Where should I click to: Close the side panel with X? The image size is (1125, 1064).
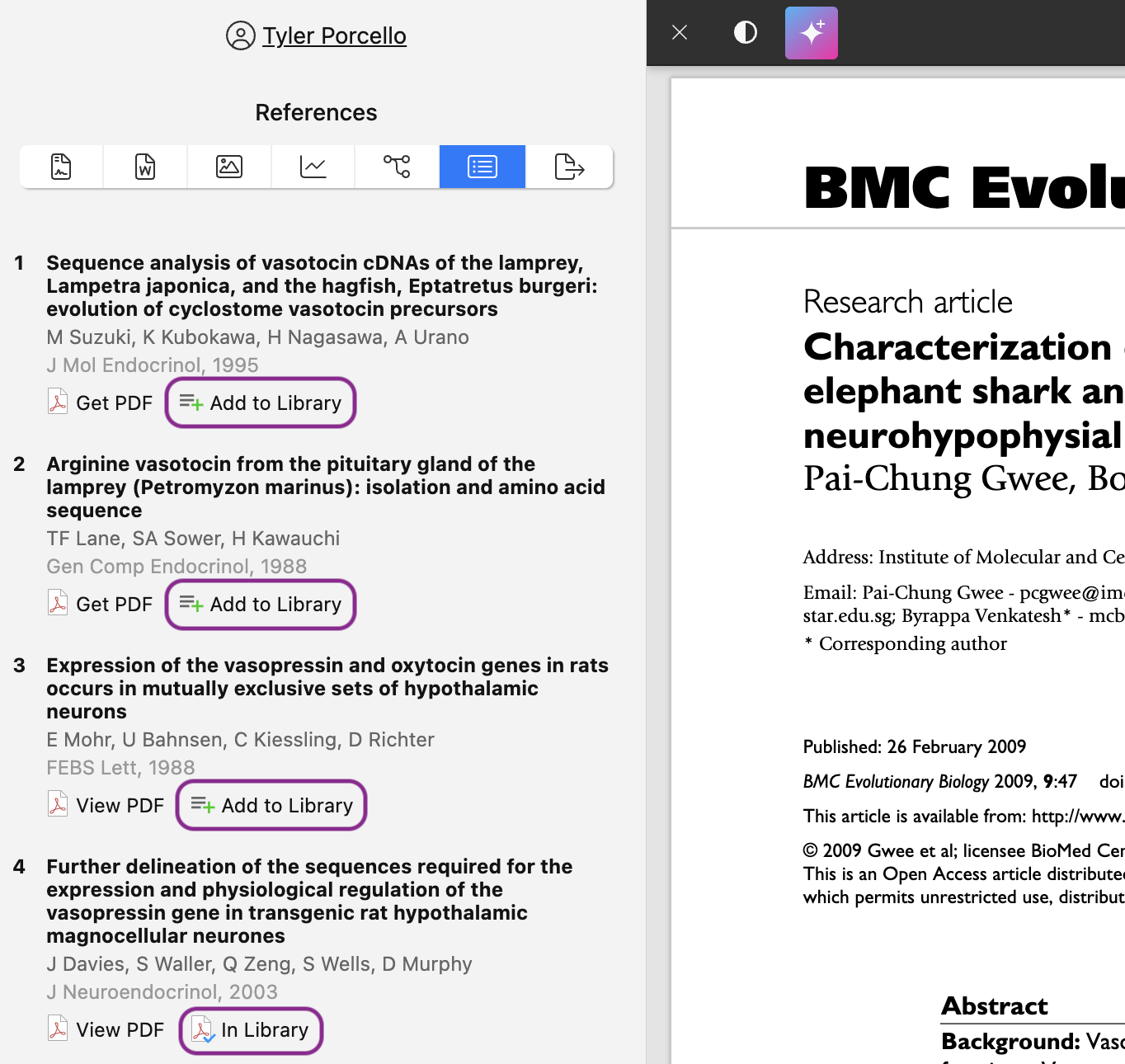coord(680,33)
